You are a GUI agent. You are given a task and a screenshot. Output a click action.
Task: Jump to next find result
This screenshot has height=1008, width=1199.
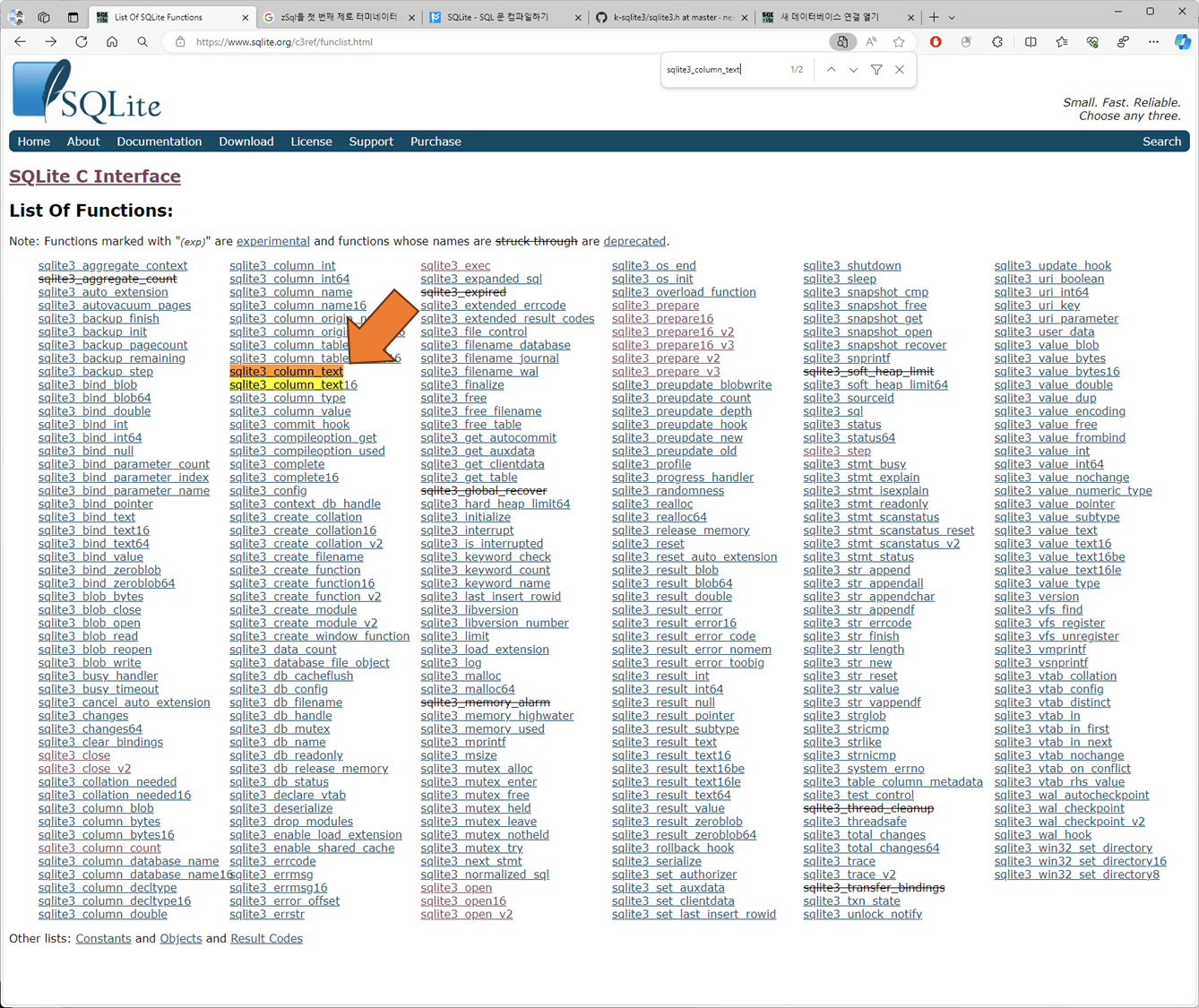click(853, 70)
